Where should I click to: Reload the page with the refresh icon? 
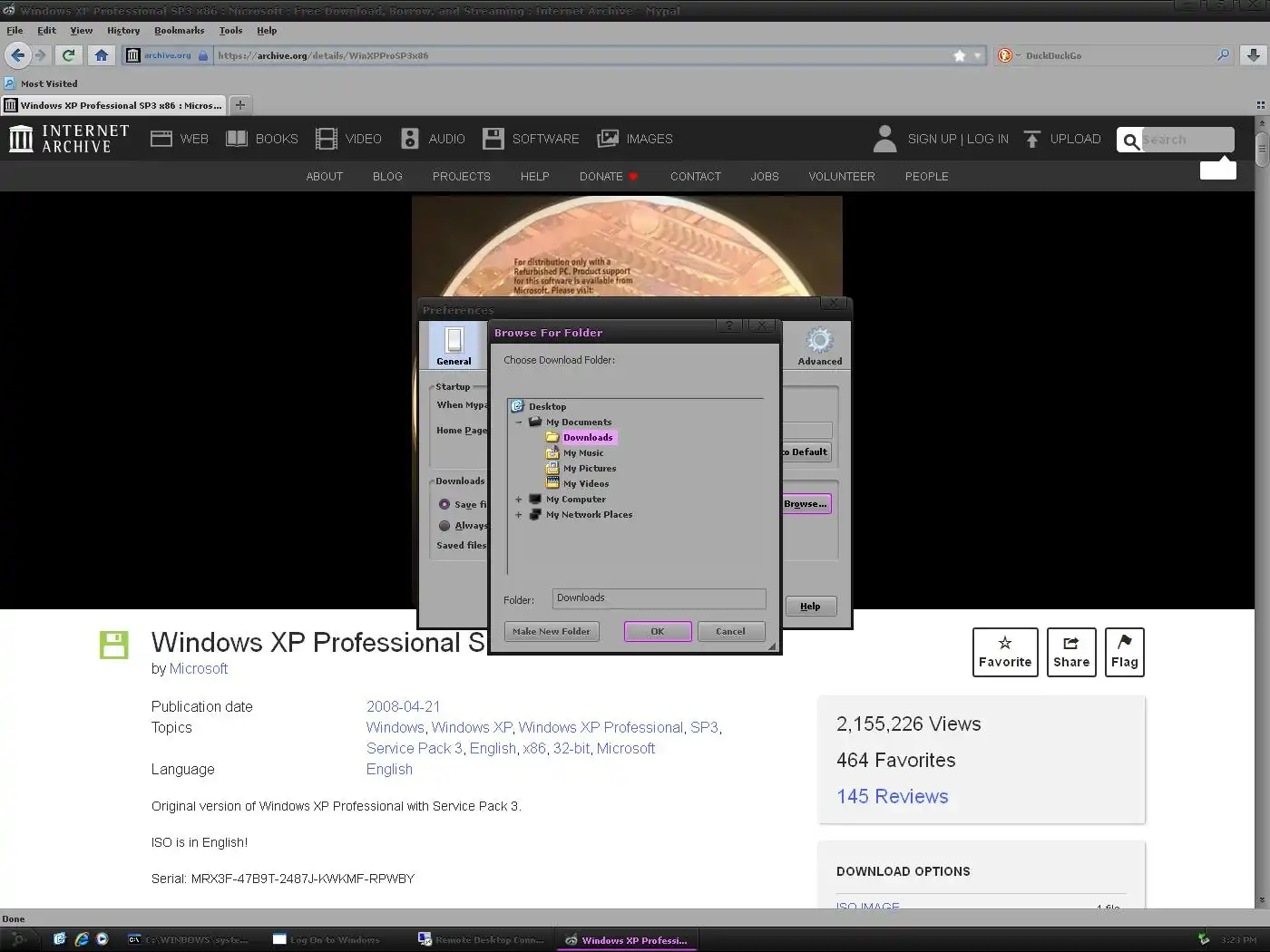68,55
